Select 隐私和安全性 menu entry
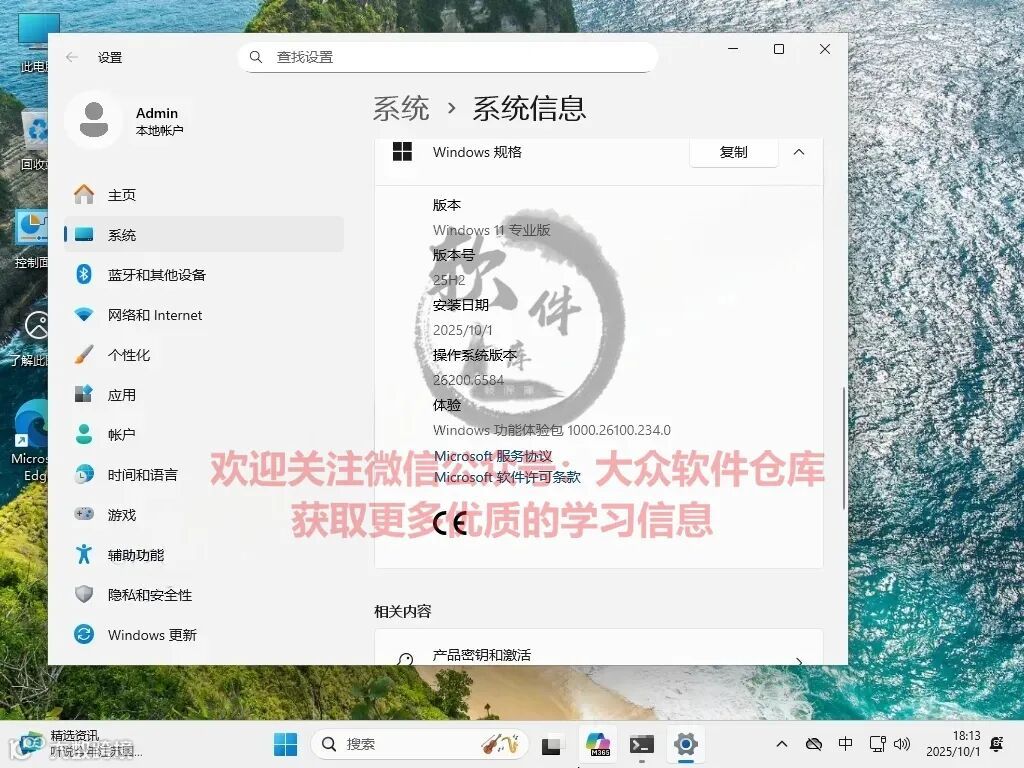The image size is (1024, 768). pos(204,595)
